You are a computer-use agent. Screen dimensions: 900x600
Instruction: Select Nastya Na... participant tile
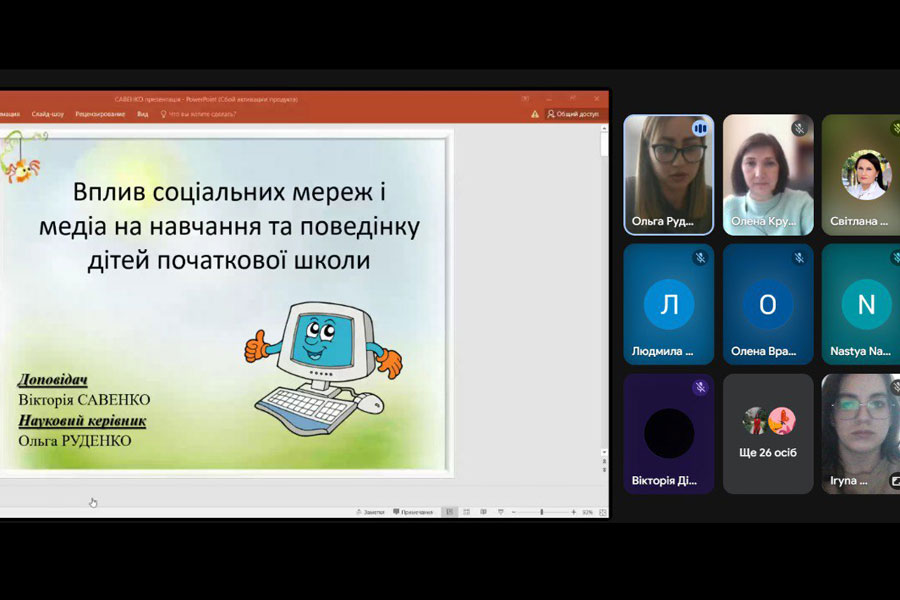pyautogui.click(x=861, y=304)
